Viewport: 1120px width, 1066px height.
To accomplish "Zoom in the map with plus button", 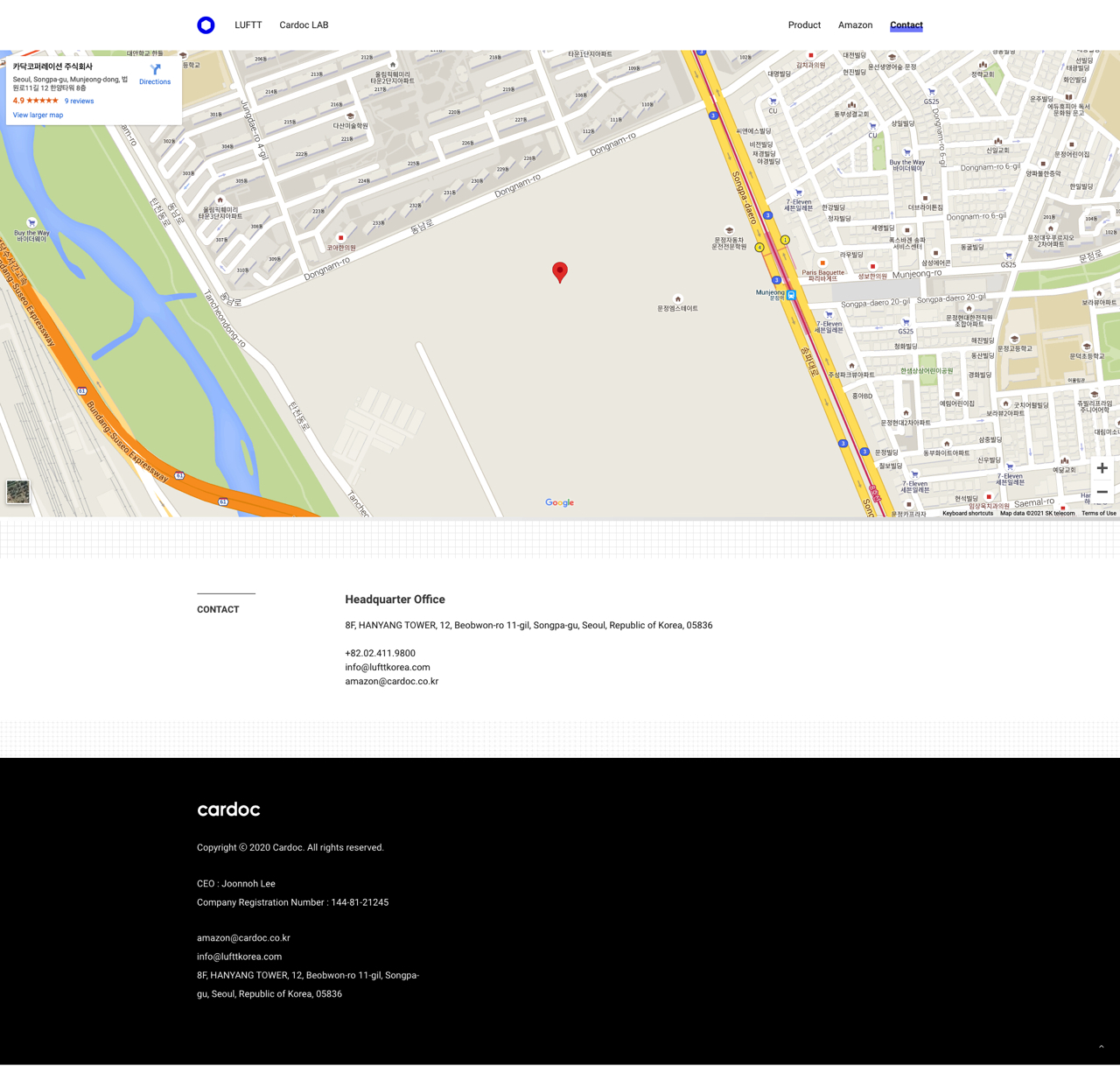I will pyautogui.click(x=1102, y=468).
